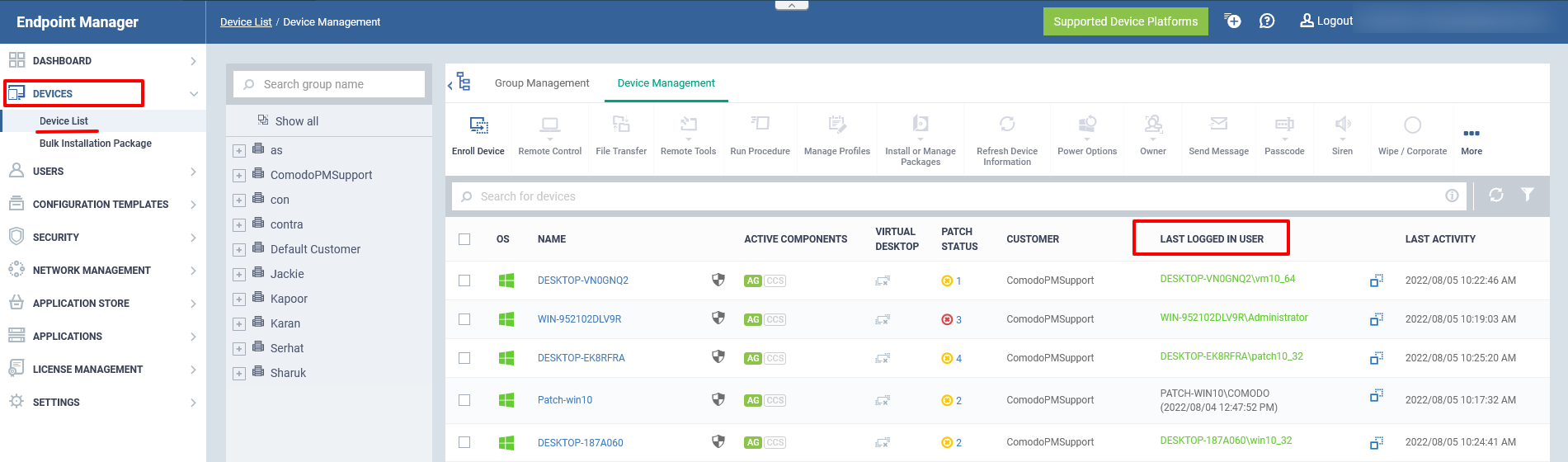Click the Logout link
Image resolution: width=1568 pixels, height=462 pixels.
coord(1326,21)
